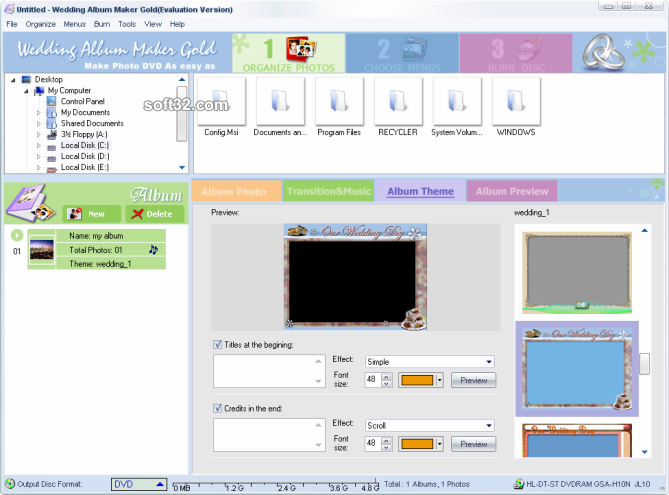Click the DVD drive icon in status bar

click(518, 484)
